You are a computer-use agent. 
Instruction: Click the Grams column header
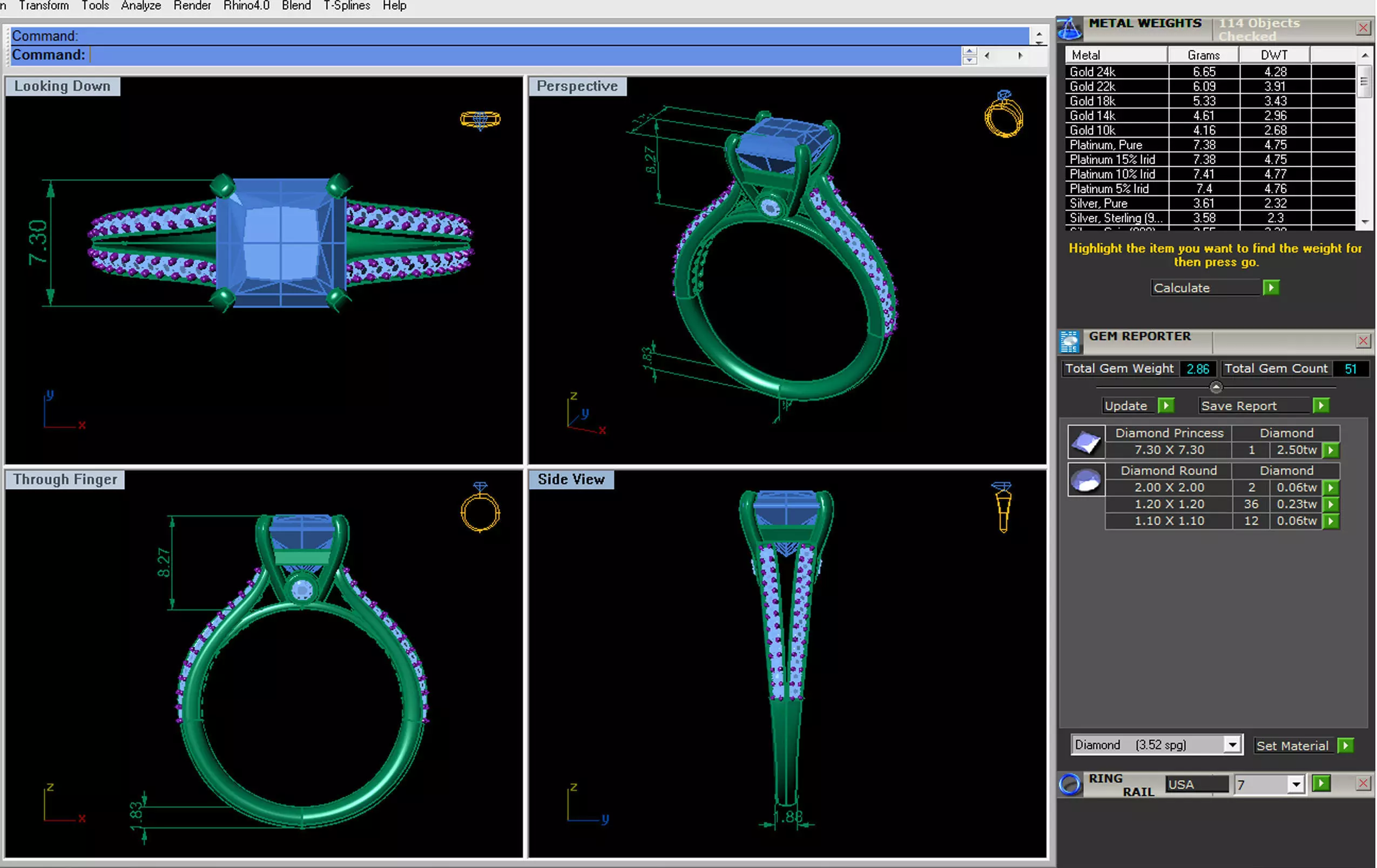point(1203,55)
